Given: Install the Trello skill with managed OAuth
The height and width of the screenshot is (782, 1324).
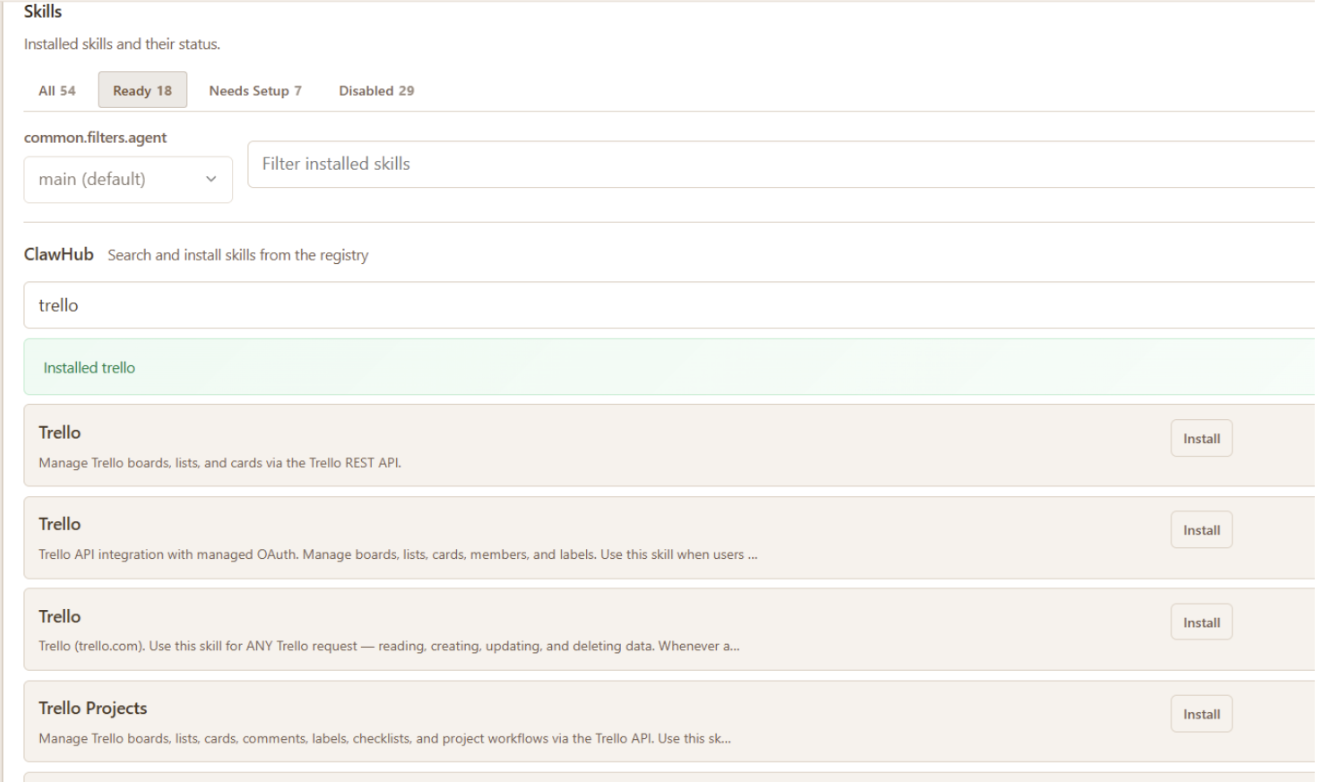Looking at the screenshot, I should tap(1201, 530).
